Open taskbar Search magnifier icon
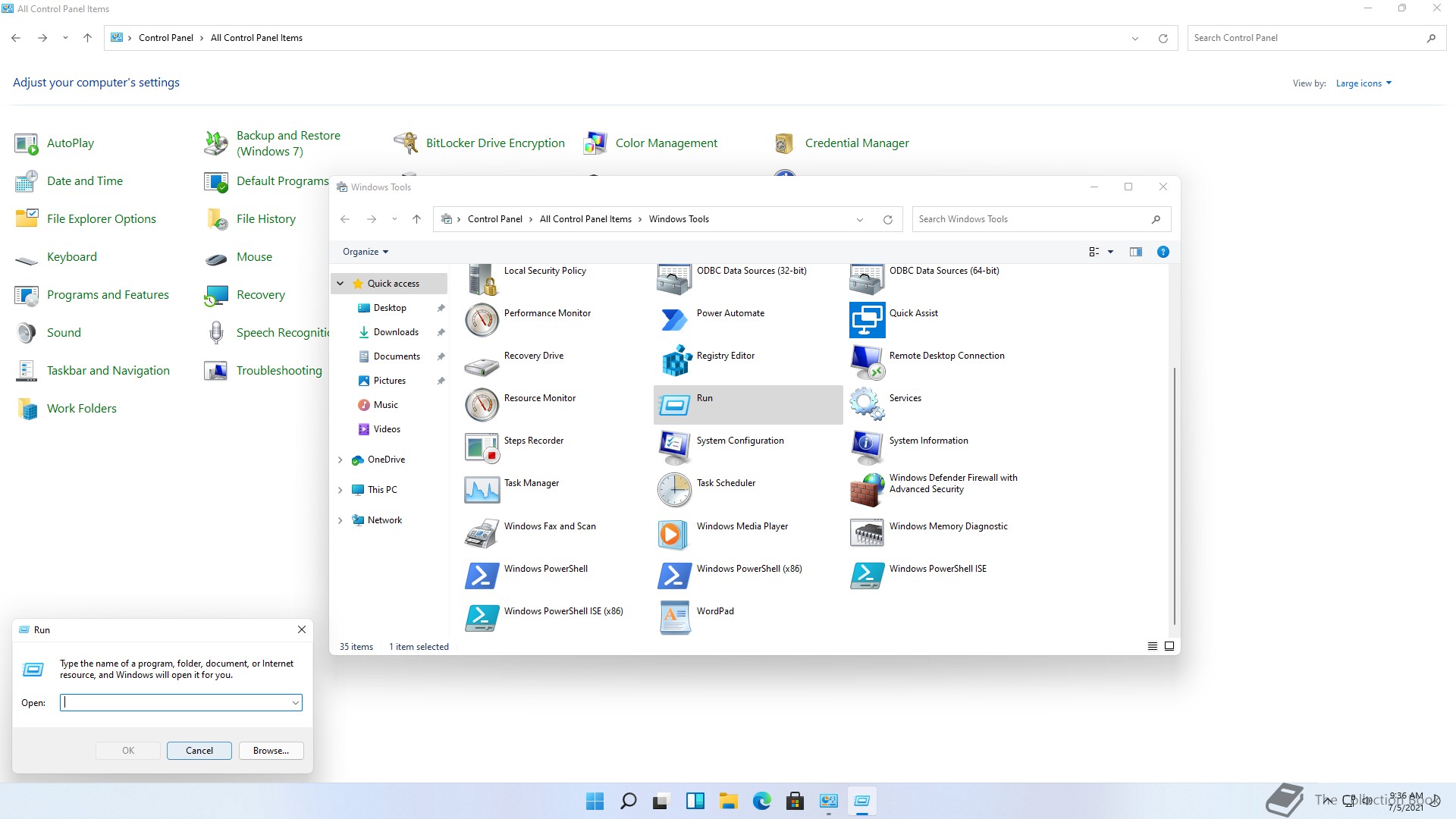Viewport: 1456px width, 819px height. [629, 801]
